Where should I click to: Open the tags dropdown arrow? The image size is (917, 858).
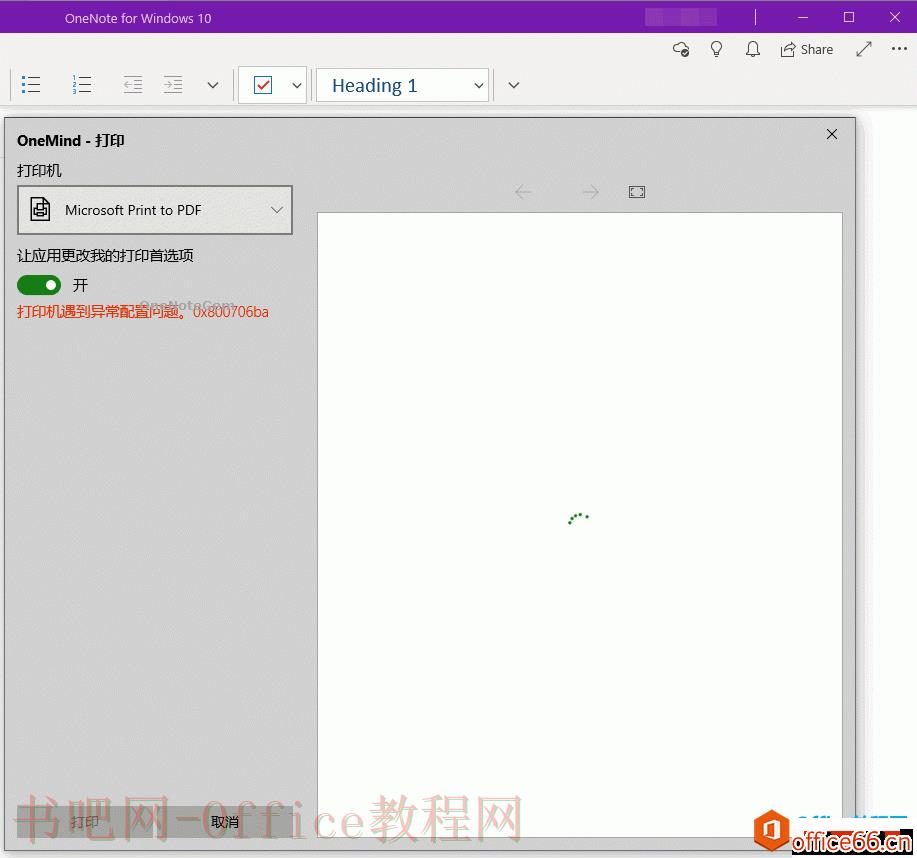pos(297,86)
